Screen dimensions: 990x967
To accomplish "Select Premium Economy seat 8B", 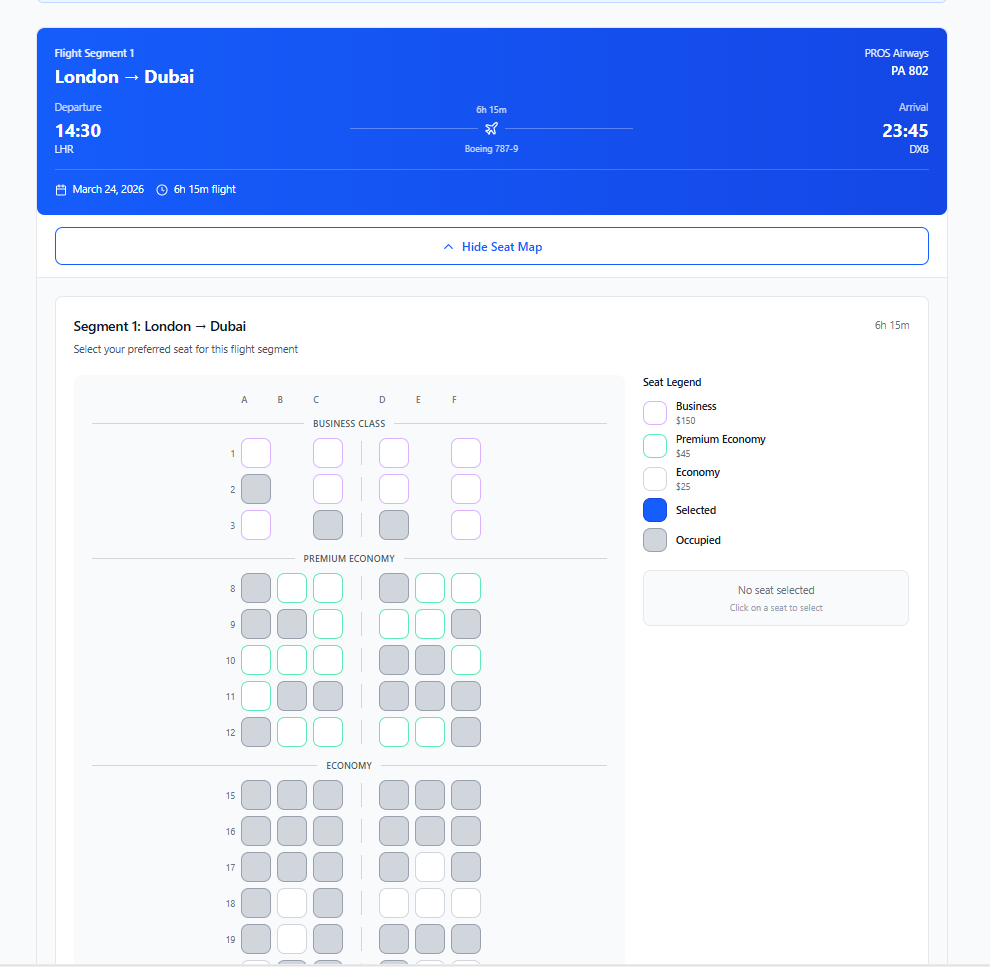I will [292, 588].
